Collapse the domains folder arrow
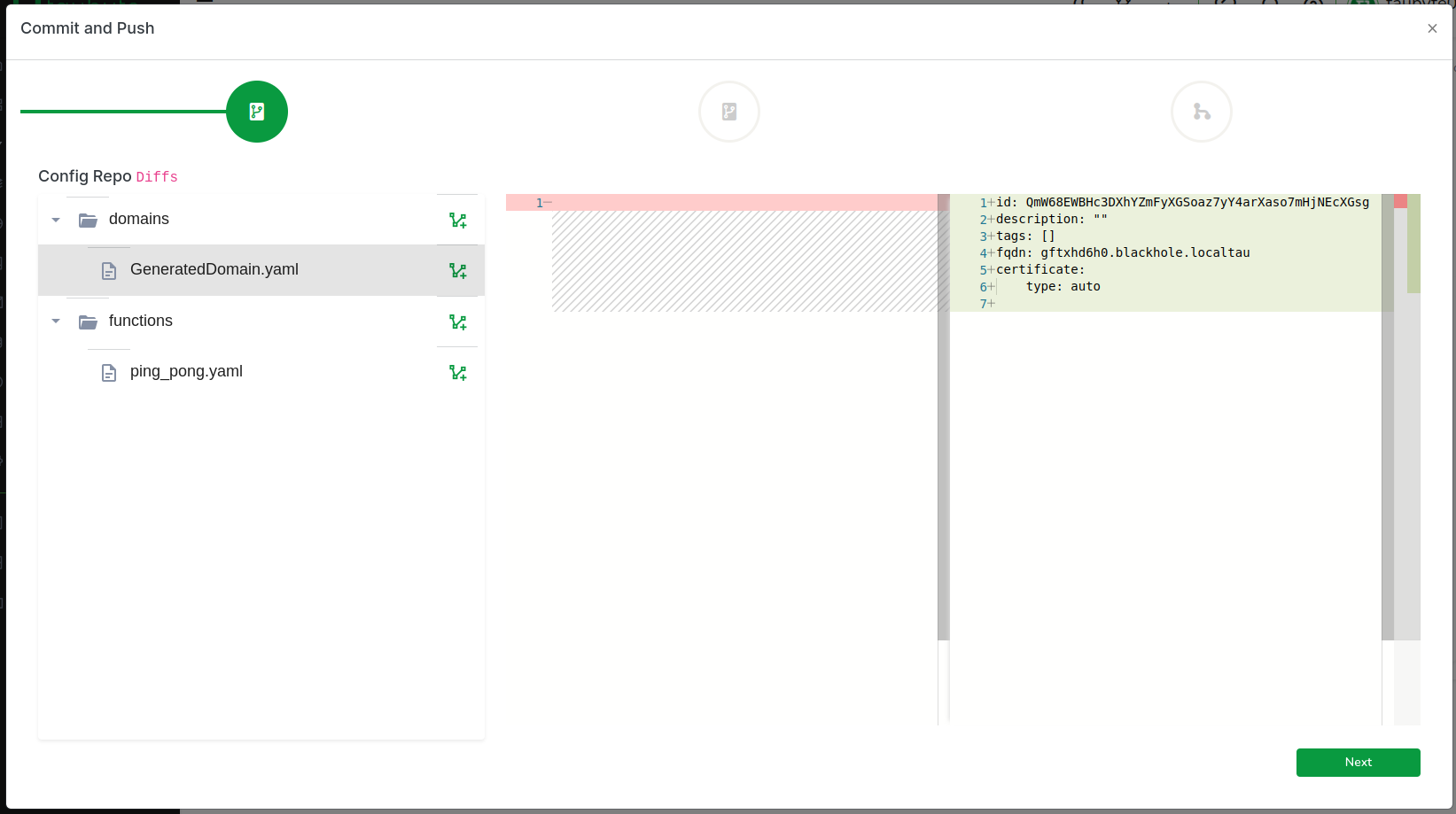 click(x=56, y=220)
